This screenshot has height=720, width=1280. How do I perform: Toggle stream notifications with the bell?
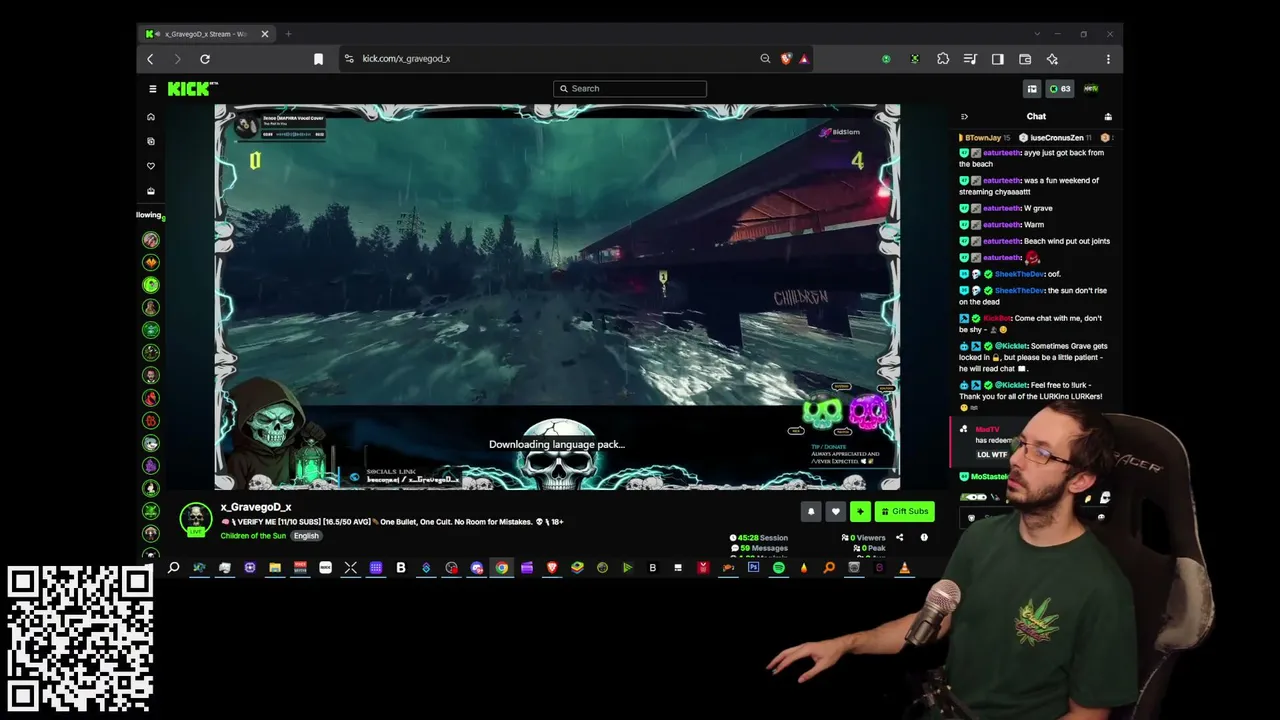coord(811,512)
